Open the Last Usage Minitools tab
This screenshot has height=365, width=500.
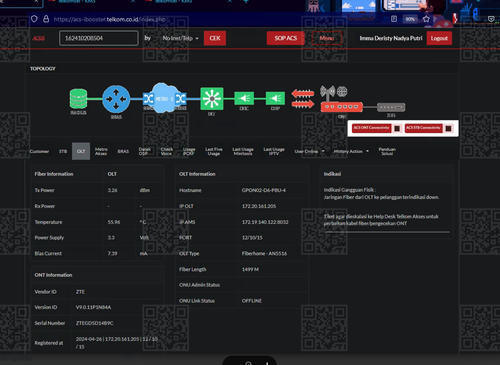click(243, 151)
